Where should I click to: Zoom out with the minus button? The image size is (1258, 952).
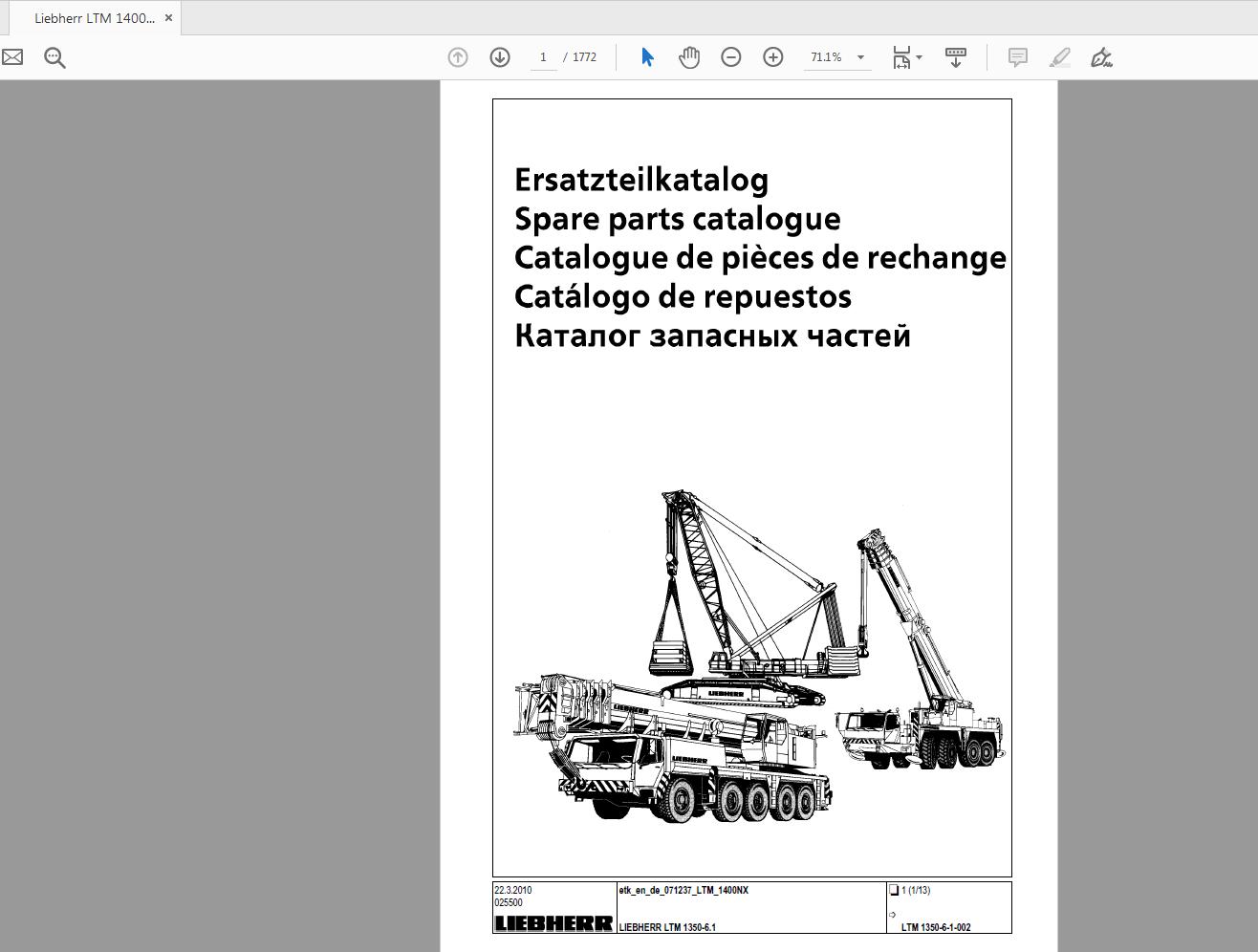pyautogui.click(x=731, y=57)
